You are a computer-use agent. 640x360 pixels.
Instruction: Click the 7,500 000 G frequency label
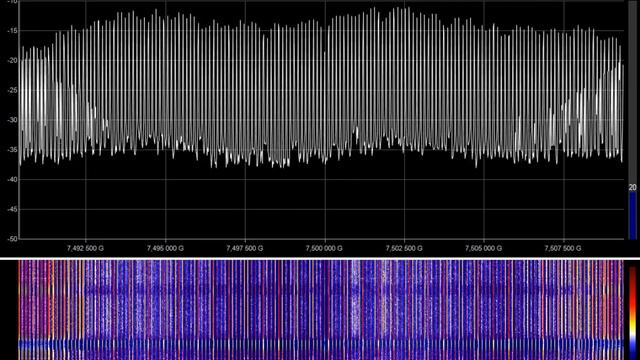(324, 248)
